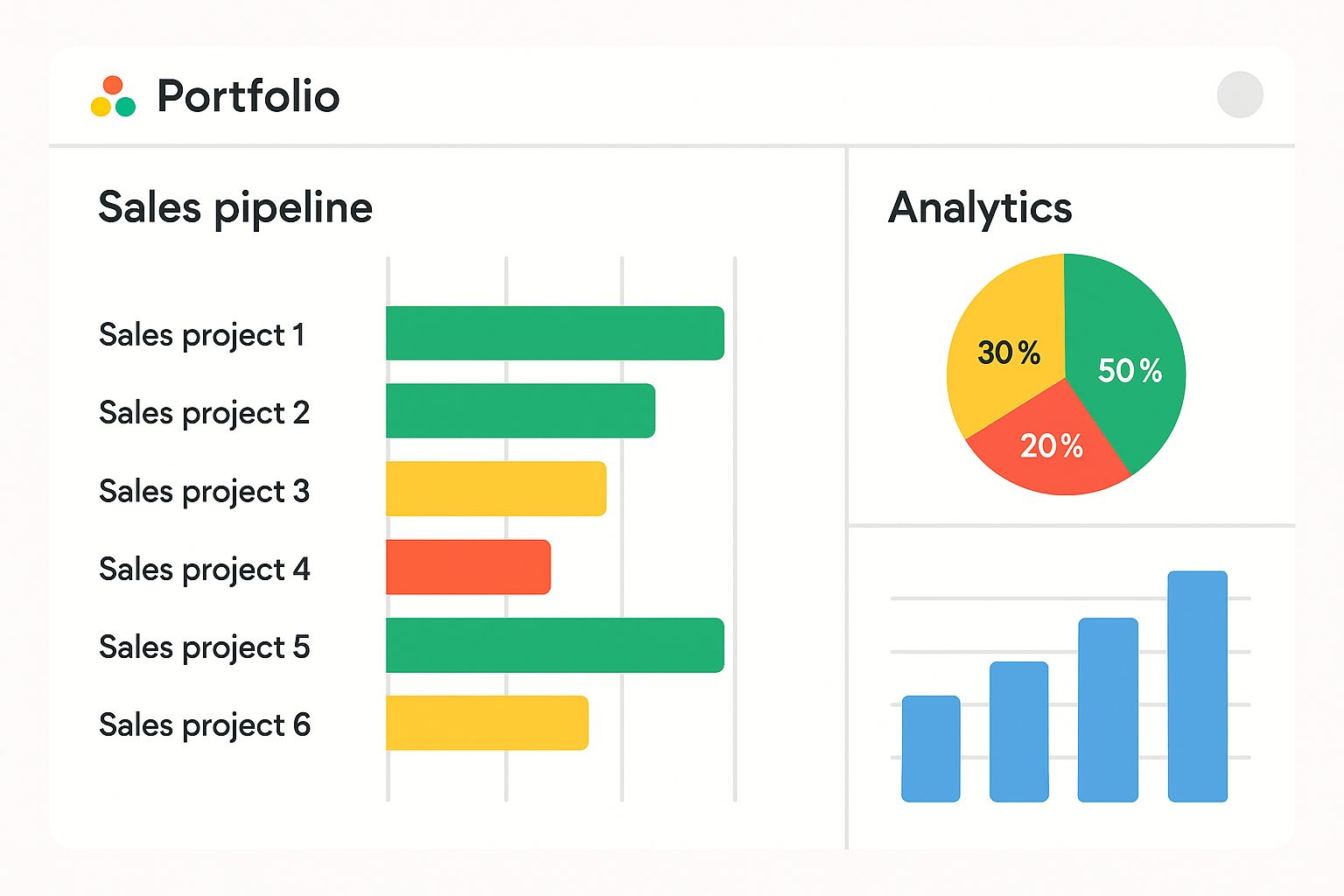Select the green Sales project 5 bar
The image size is (1344, 896).
pyautogui.click(x=555, y=645)
